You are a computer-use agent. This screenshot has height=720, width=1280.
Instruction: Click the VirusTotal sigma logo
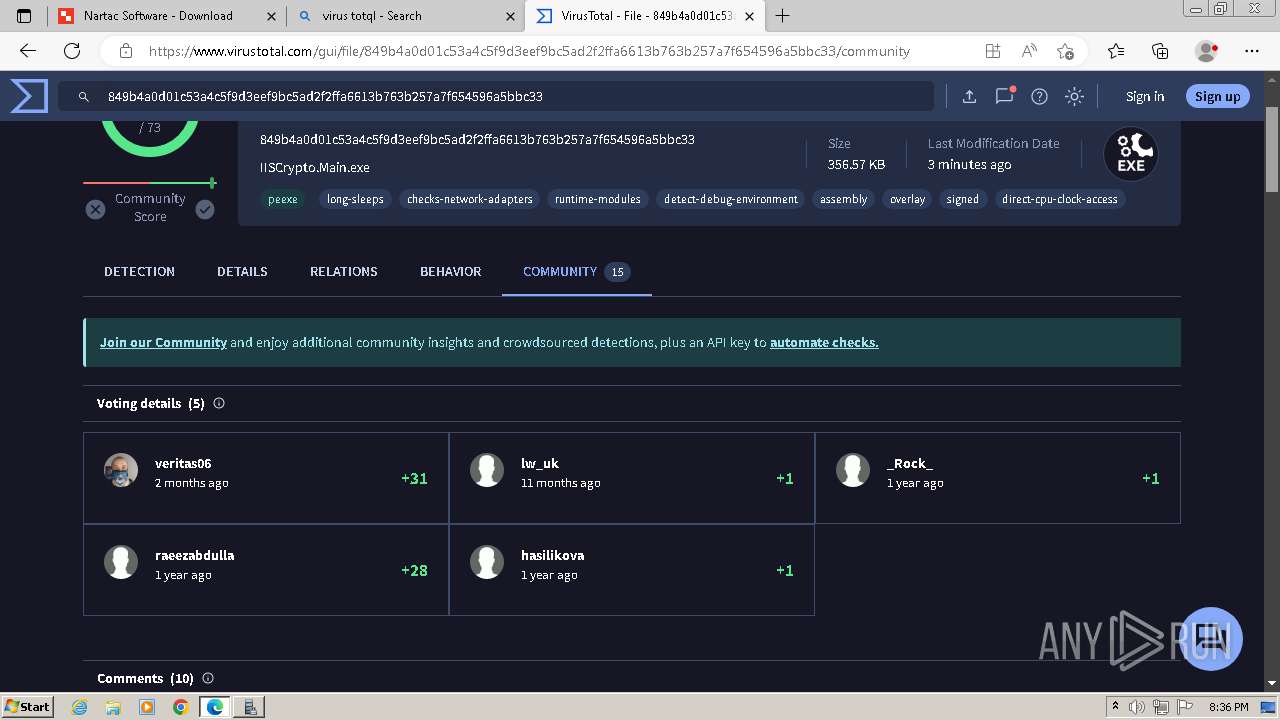29,96
